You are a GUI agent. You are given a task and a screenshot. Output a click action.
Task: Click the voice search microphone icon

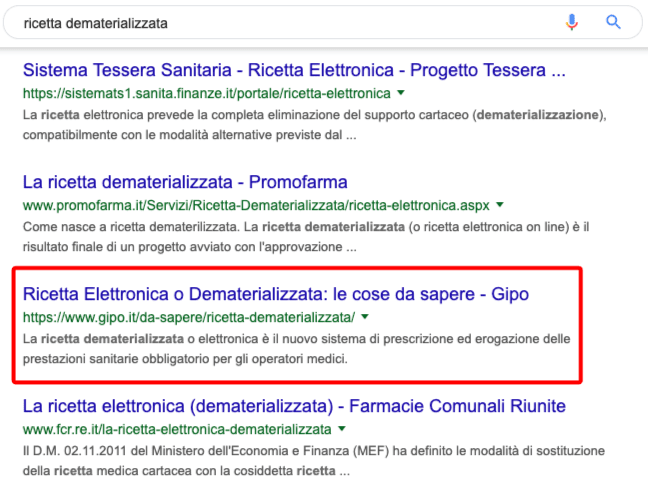tap(572, 22)
